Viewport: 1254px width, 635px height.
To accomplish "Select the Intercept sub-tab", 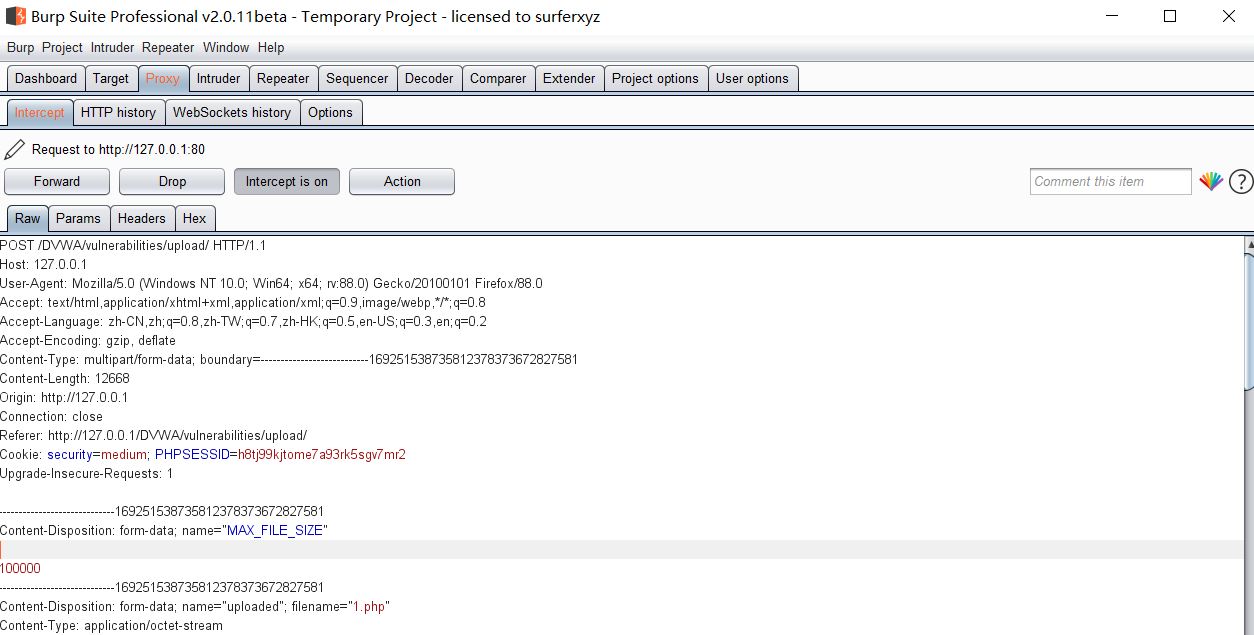I will [40, 112].
